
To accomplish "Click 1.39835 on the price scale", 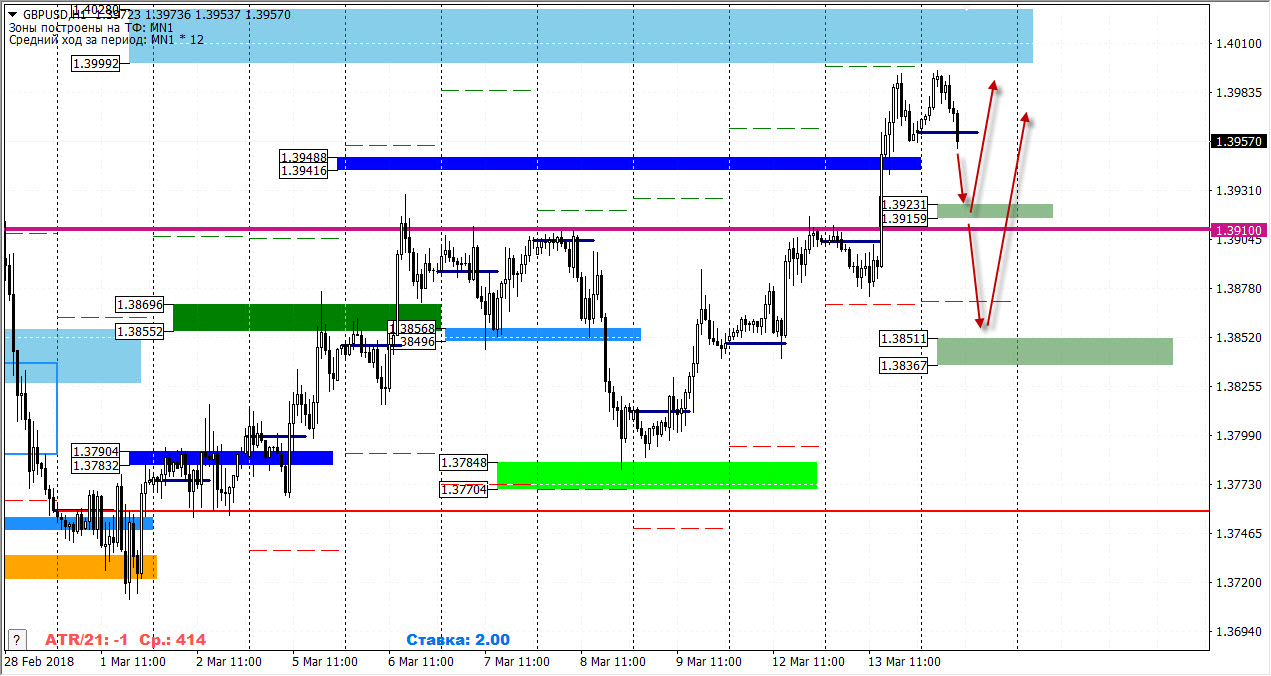I will pos(1238,92).
